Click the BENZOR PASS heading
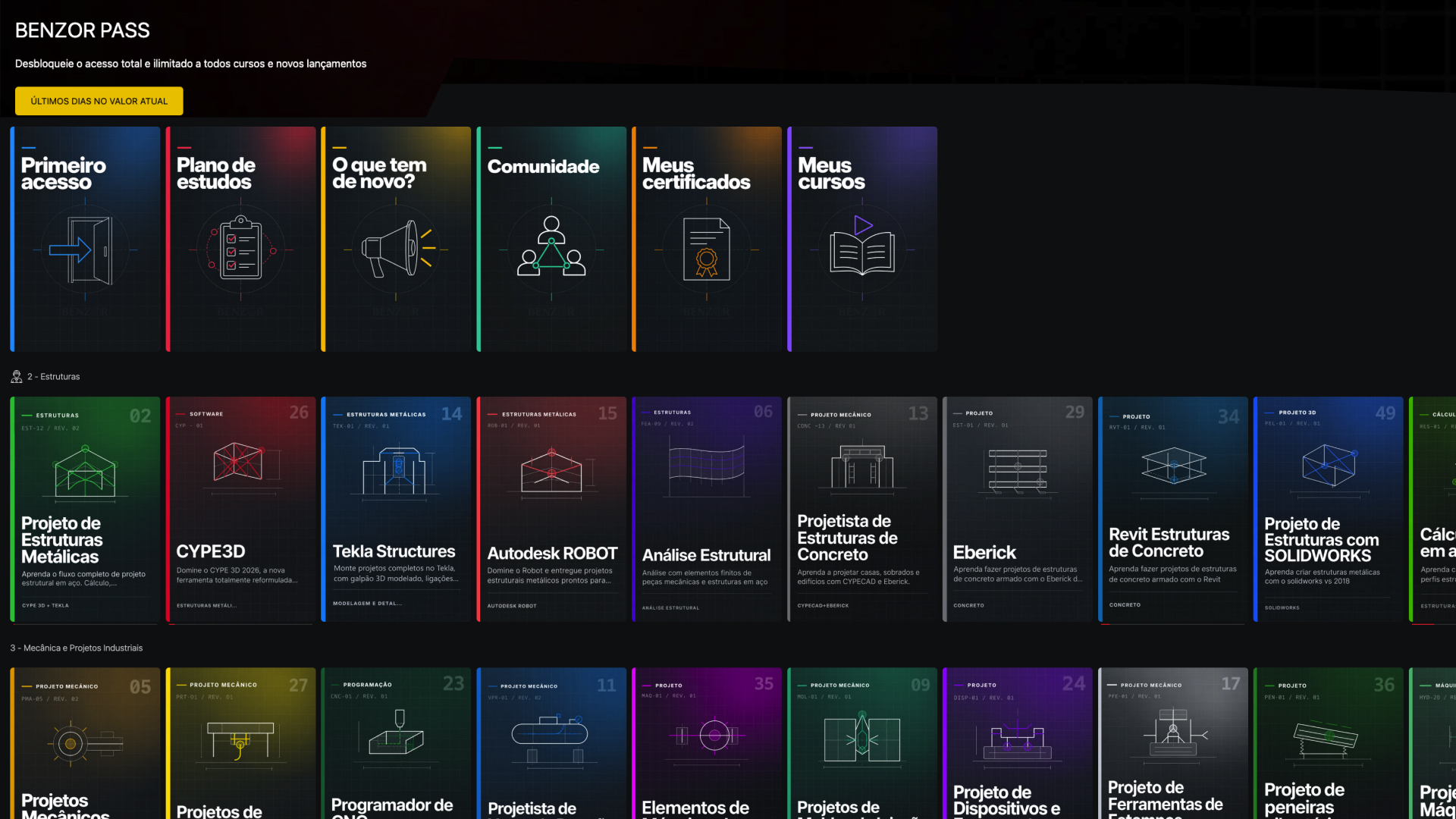Screen dimensions: 1456x819 [83, 30]
